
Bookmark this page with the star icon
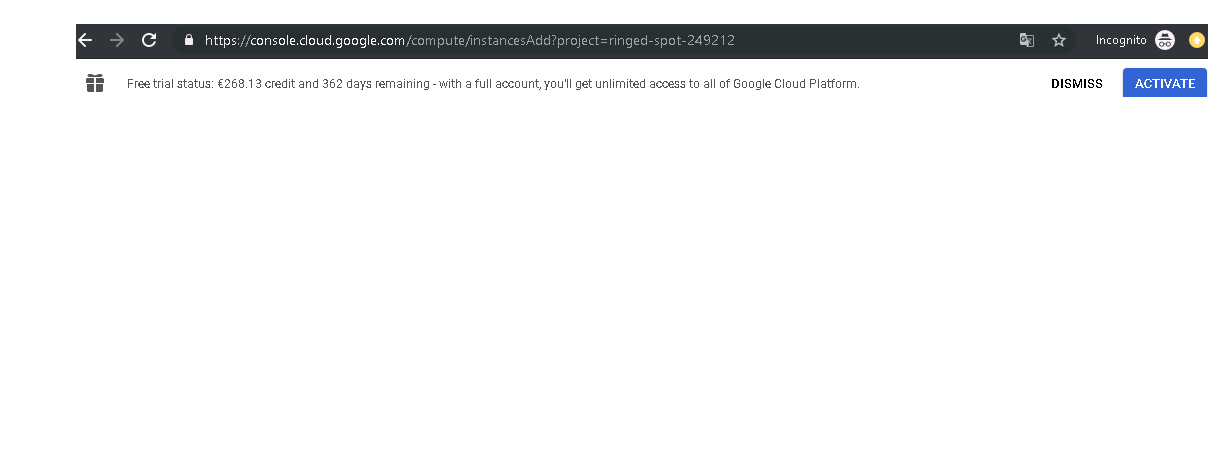[x=1059, y=40]
